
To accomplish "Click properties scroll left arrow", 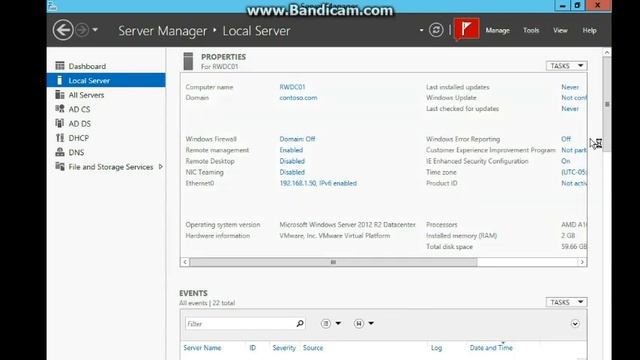I will pos(185,262).
